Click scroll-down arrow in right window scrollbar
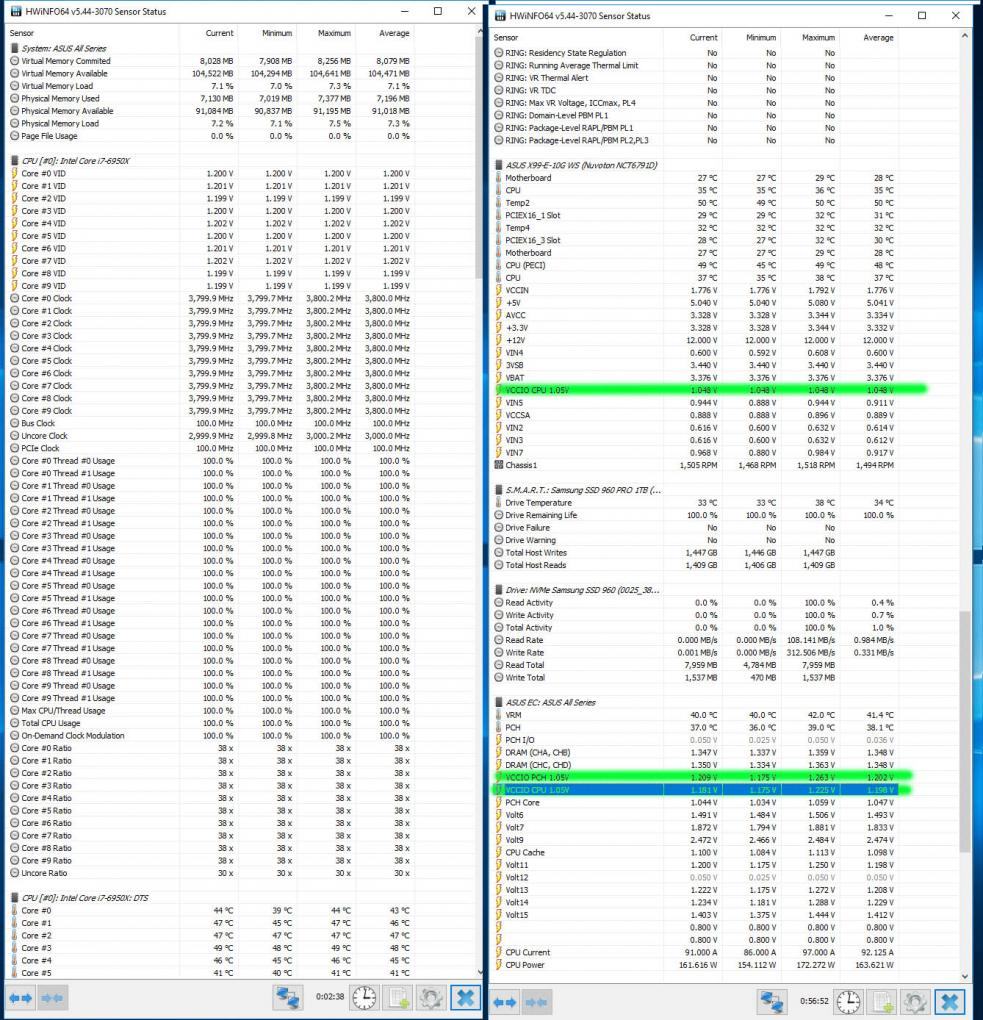 (x=964, y=976)
